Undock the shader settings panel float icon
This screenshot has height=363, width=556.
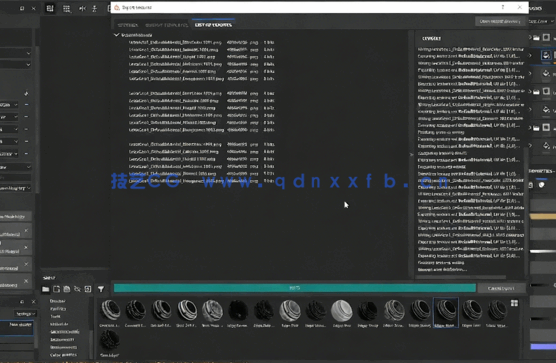tap(22, 302)
